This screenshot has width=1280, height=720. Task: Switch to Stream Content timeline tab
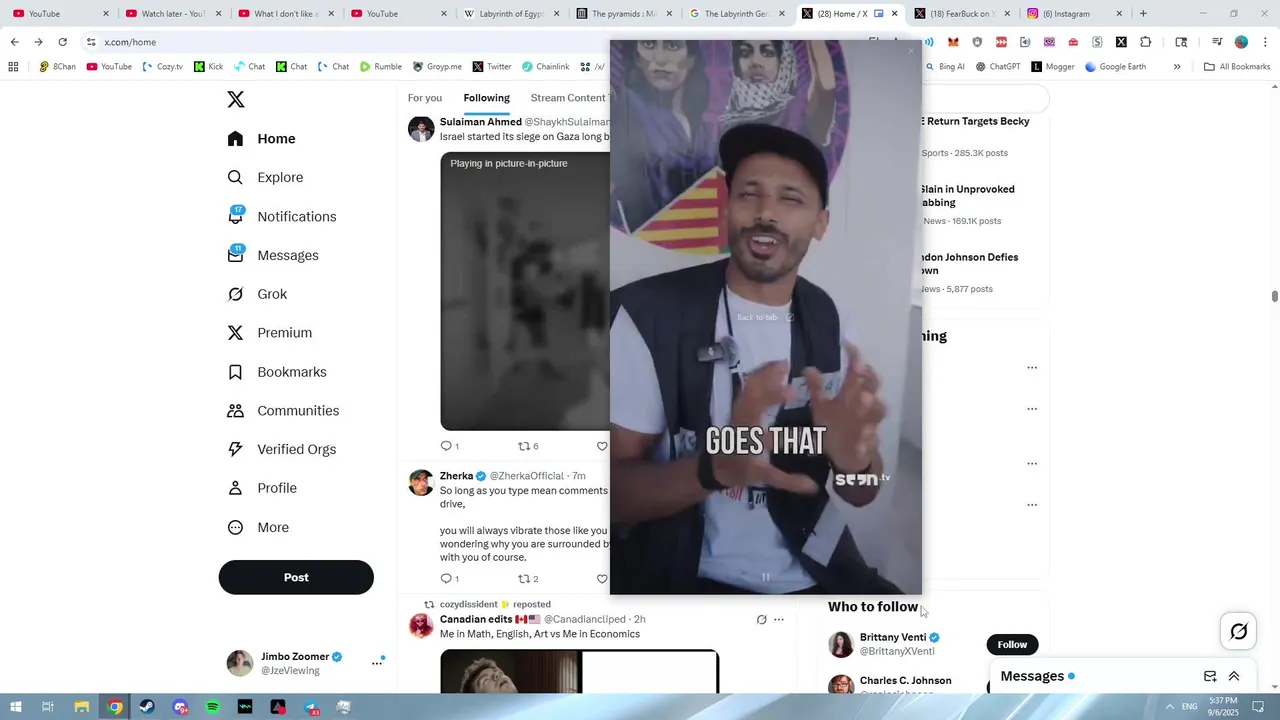click(x=568, y=98)
